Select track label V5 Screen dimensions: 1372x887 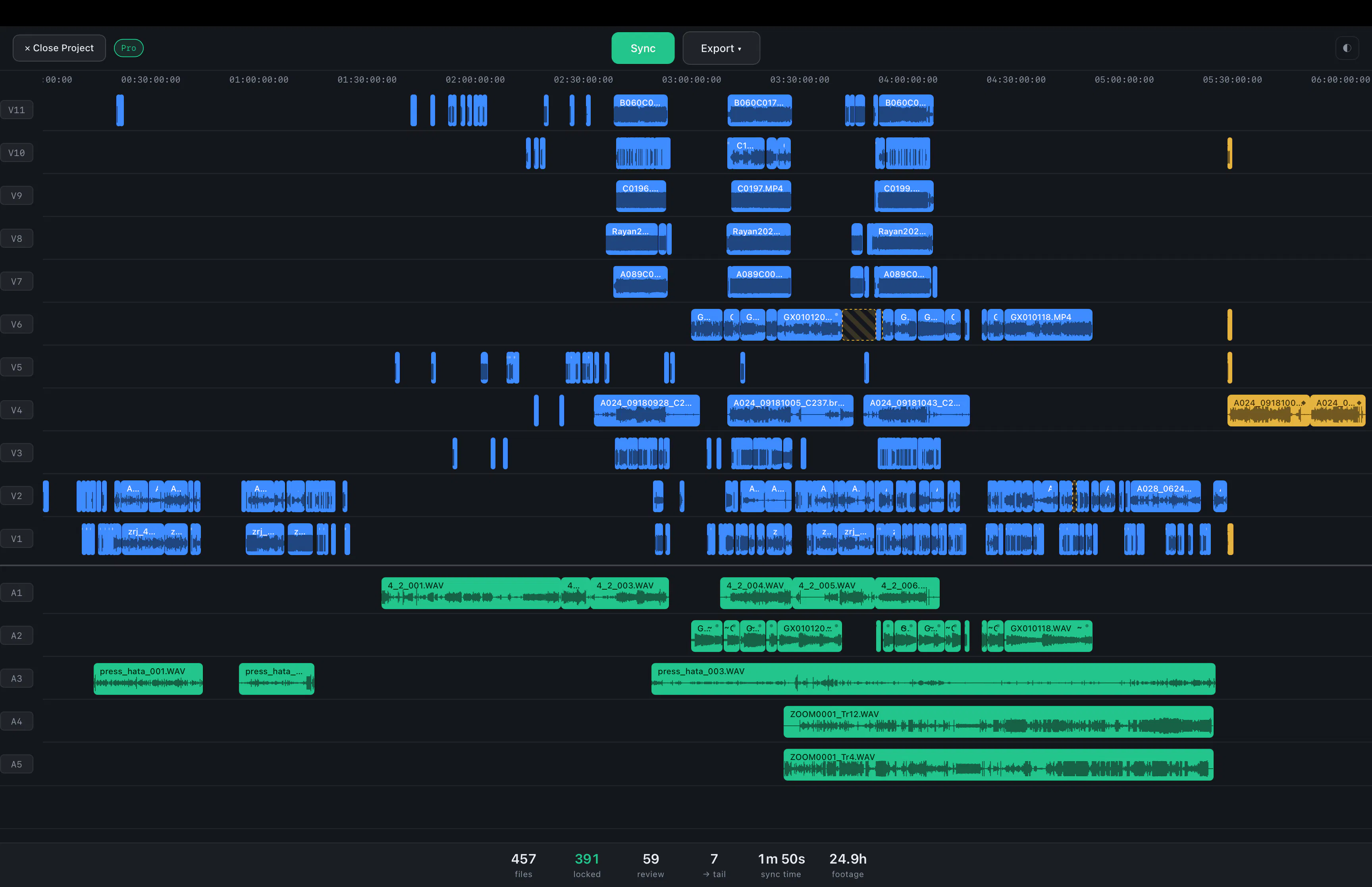pos(17,368)
